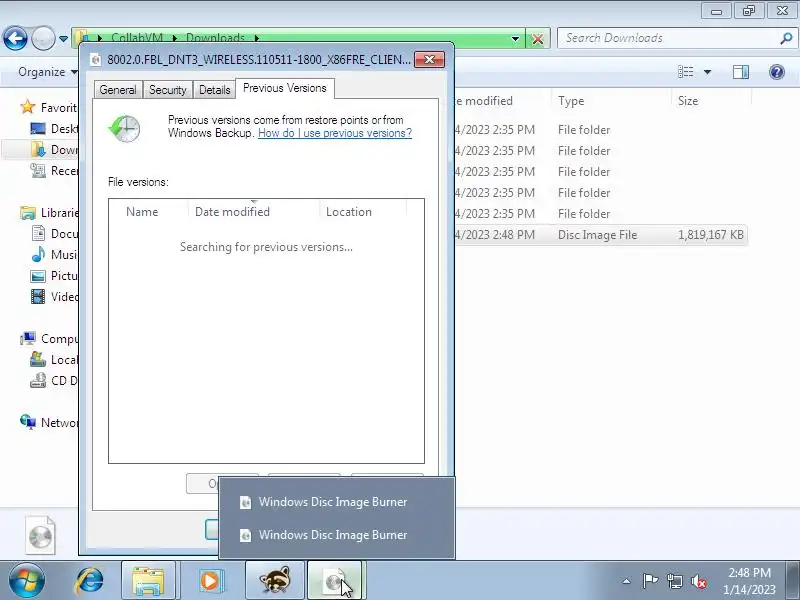Click the 1,819,167 KB size cell
The height and width of the screenshot is (600, 800).
coord(711,235)
